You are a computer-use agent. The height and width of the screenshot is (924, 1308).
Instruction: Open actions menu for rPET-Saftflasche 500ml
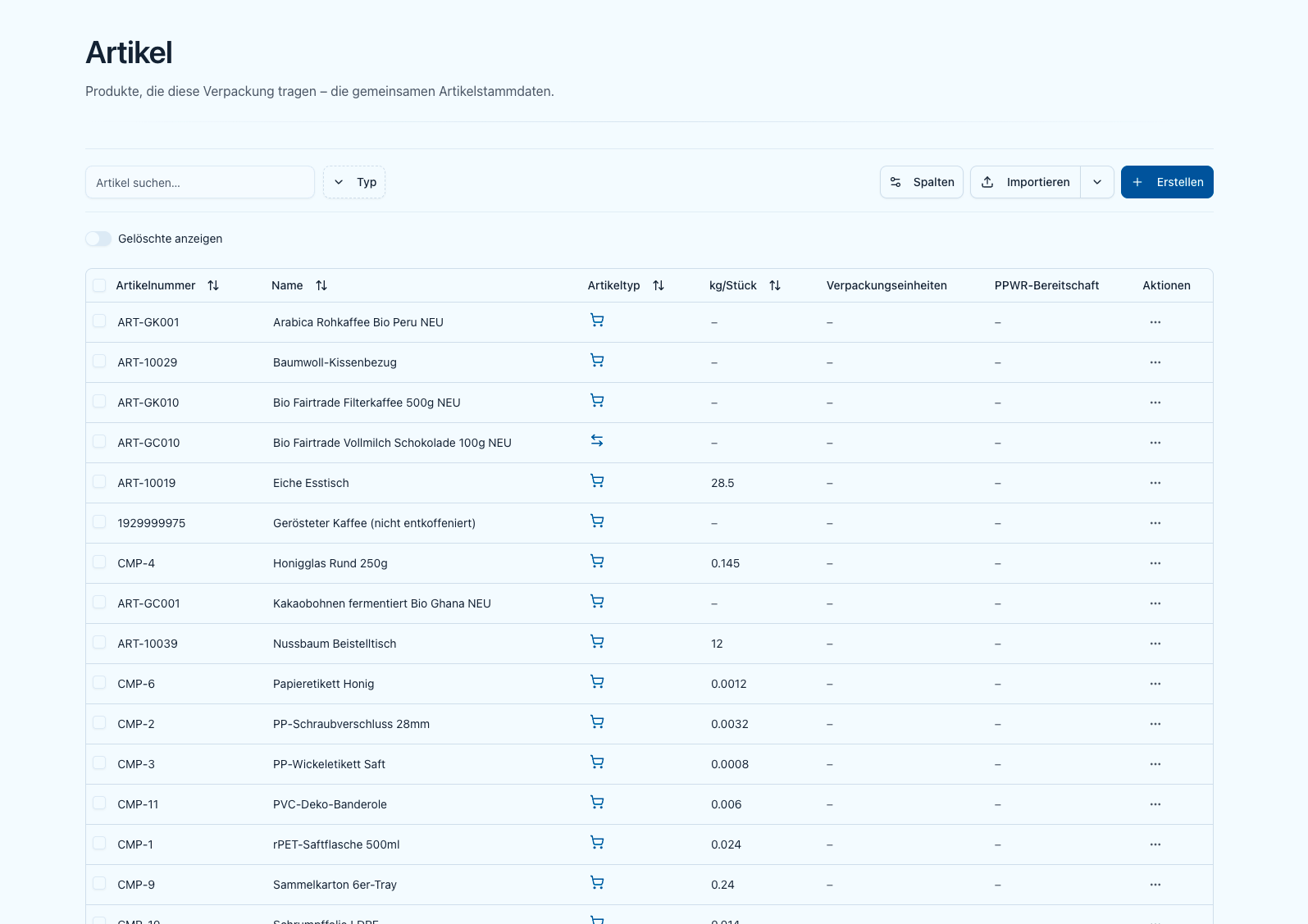click(1155, 844)
